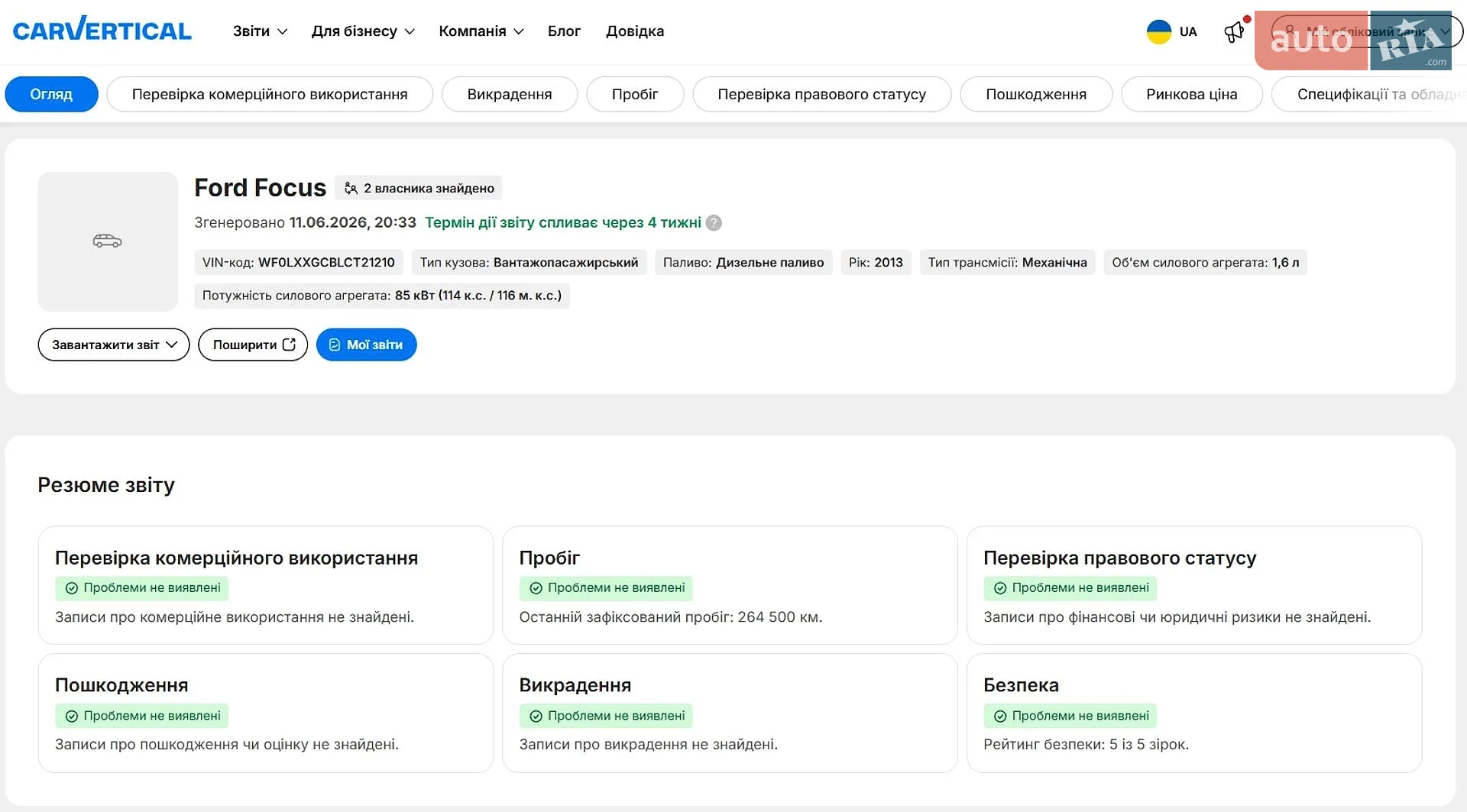1467x812 pixels.
Task: Click the Рік 2013 chip
Action: (876, 262)
